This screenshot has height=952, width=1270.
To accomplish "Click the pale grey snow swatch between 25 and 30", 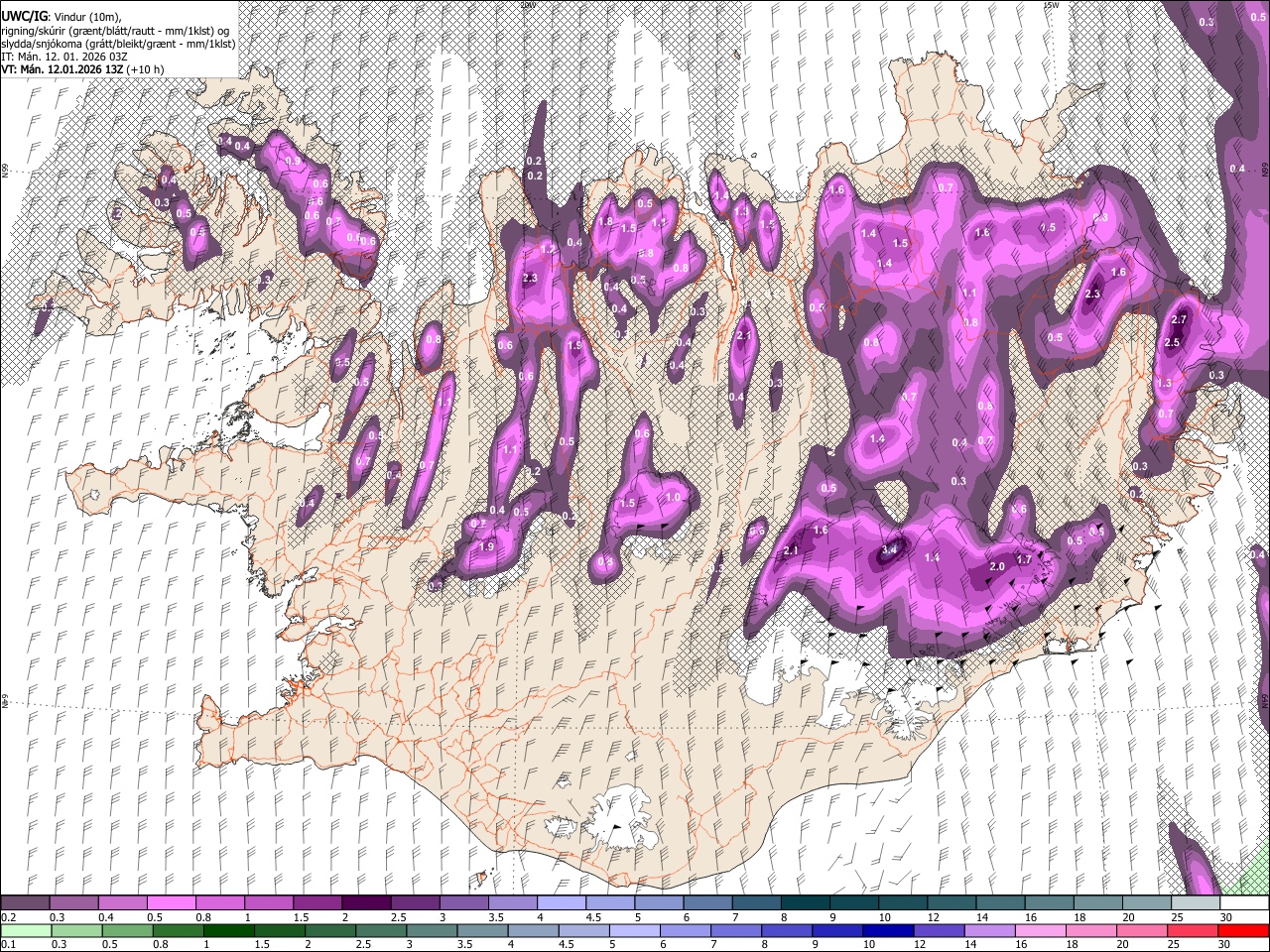I will coord(1195,903).
